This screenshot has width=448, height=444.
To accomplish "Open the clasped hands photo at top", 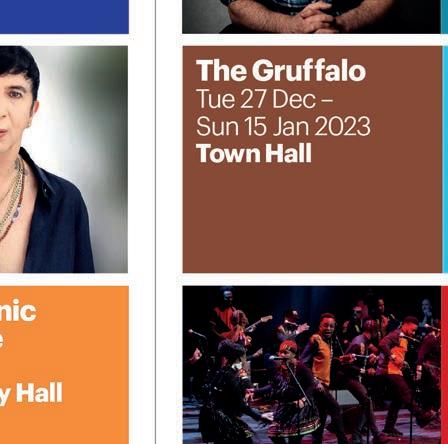I will [312, 17].
